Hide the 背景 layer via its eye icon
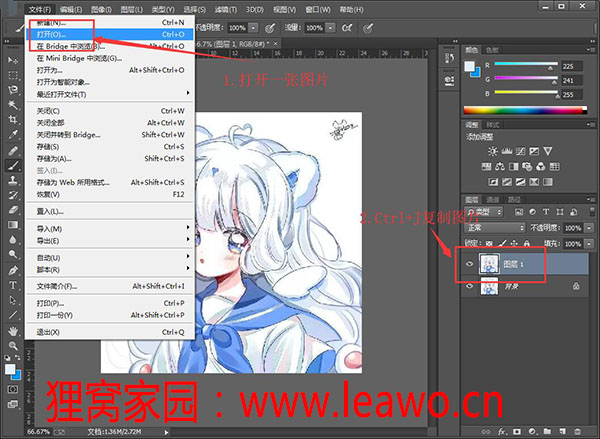This screenshot has height=439, width=600. pos(470,286)
